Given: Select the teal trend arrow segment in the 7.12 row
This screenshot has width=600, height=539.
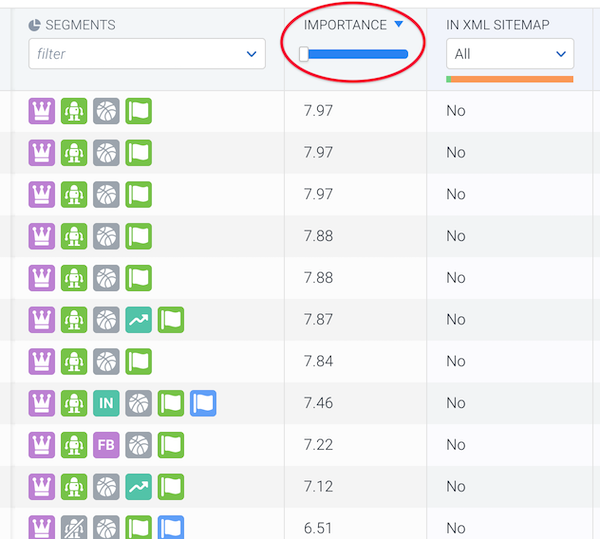Looking at the screenshot, I should coord(139,487).
